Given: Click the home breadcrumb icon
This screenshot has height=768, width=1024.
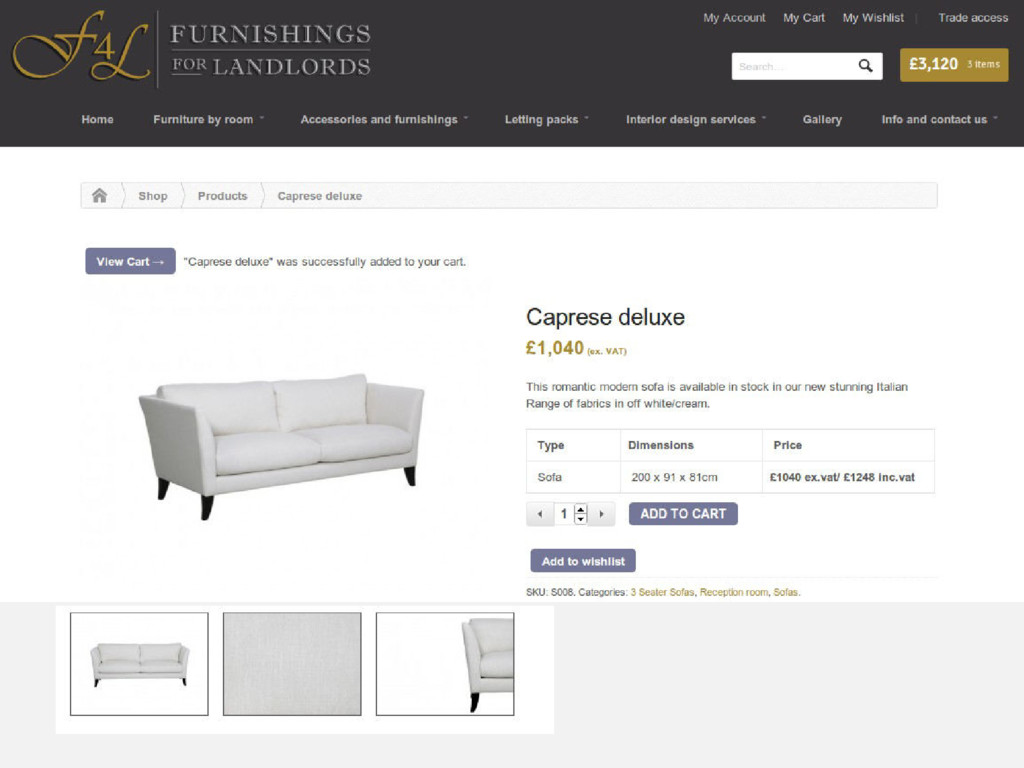Looking at the screenshot, I should 99,195.
